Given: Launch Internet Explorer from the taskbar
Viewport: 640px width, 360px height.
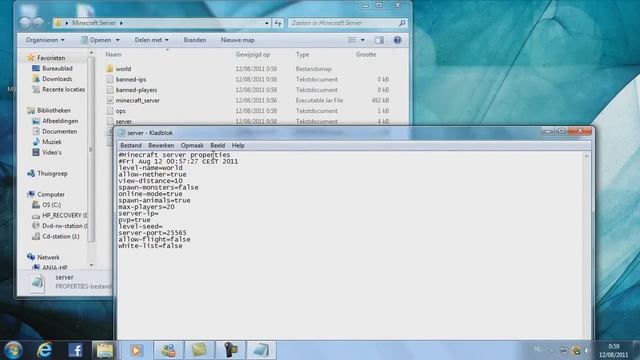Looking at the screenshot, I should click(44, 350).
